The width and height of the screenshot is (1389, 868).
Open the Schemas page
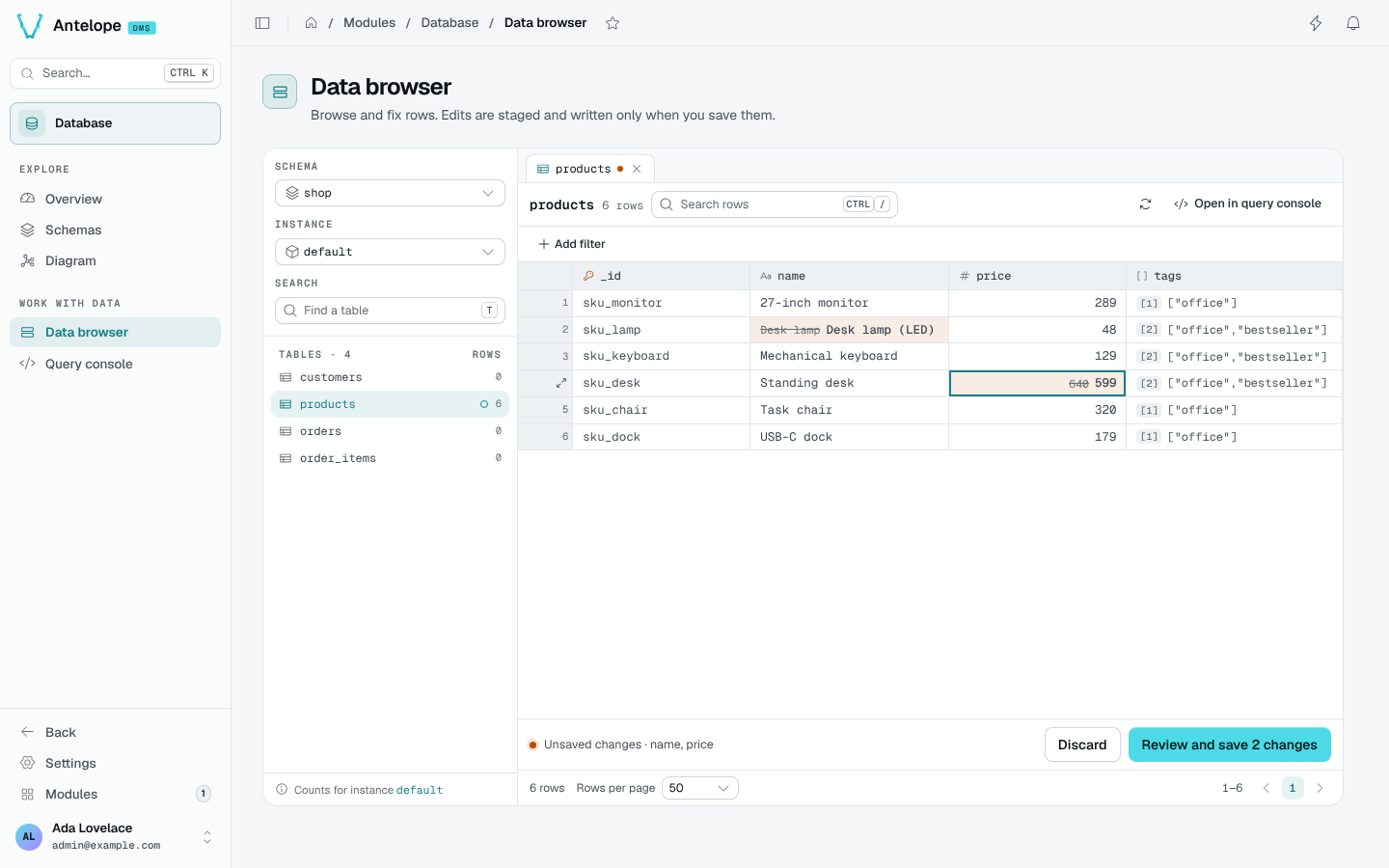115,230
